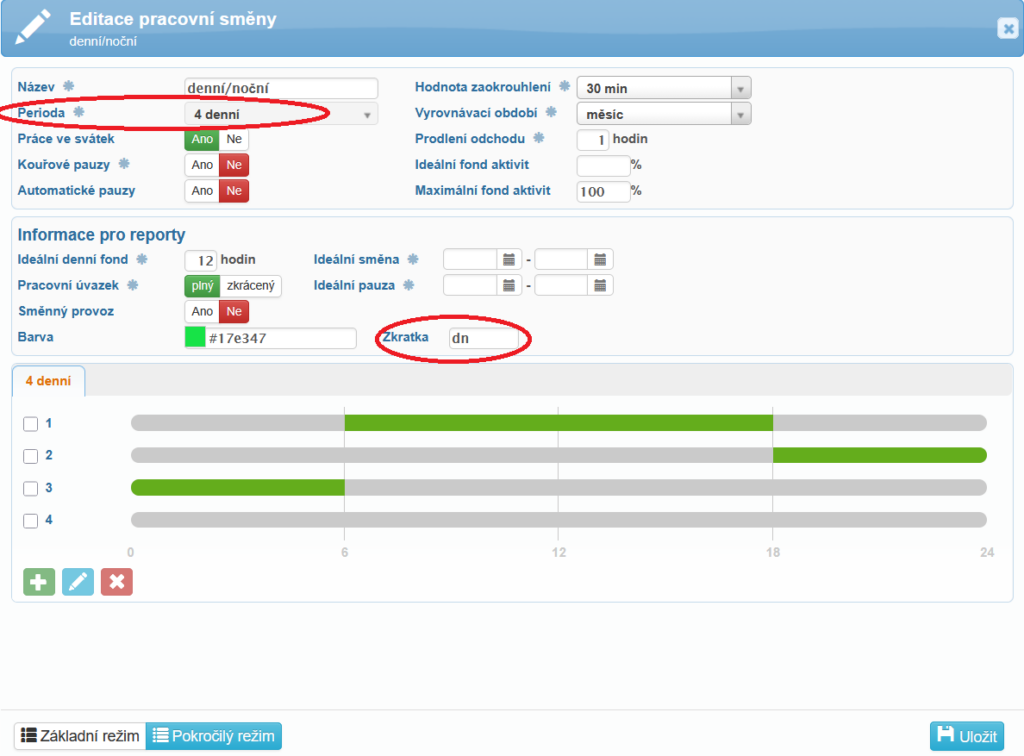Click the green Barva color swatch
This screenshot has width=1024, height=756.
[x=195, y=338]
